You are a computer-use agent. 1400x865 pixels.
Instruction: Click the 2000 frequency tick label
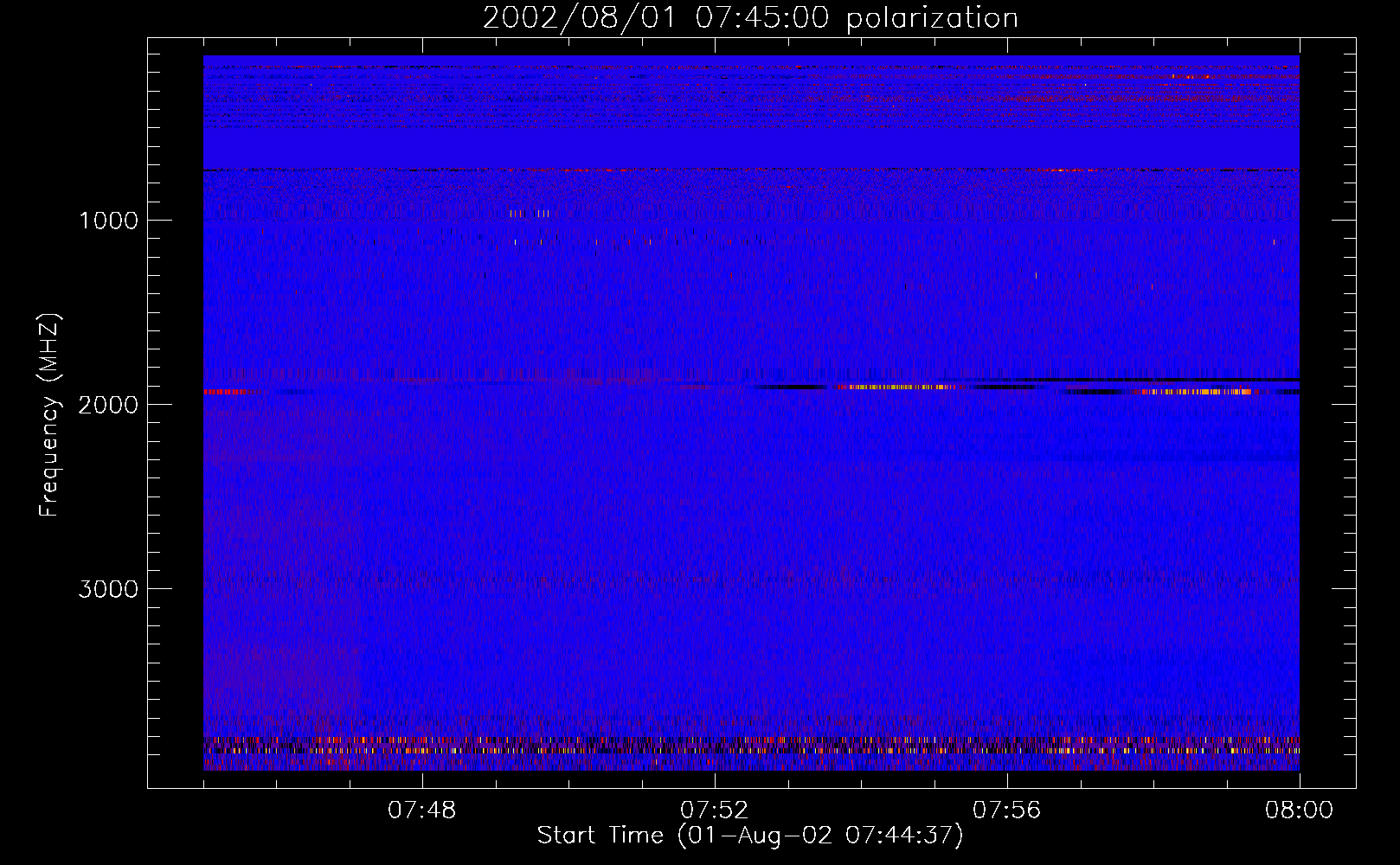(x=108, y=405)
